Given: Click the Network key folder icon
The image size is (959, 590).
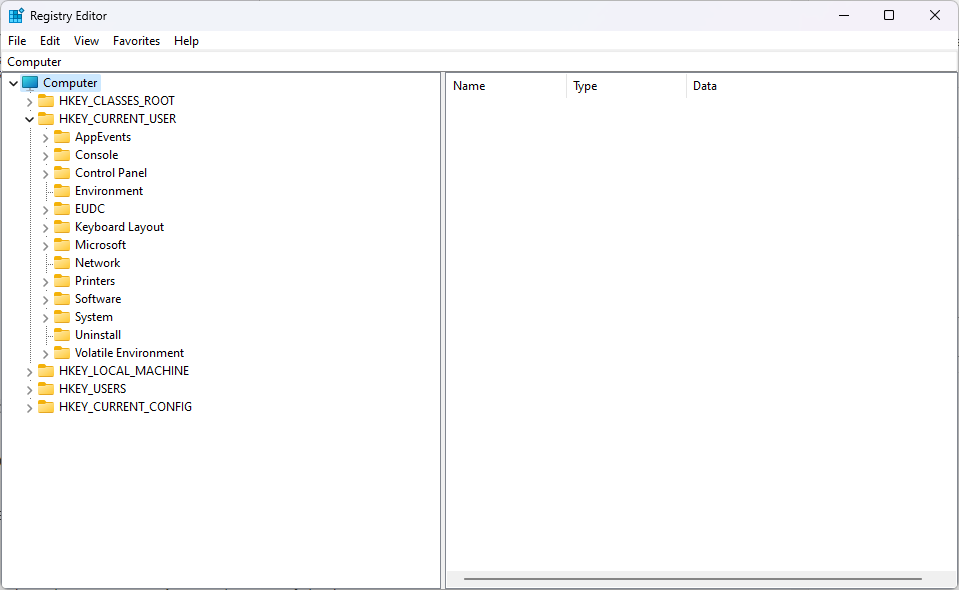Looking at the screenshot, I should (62, 263).
